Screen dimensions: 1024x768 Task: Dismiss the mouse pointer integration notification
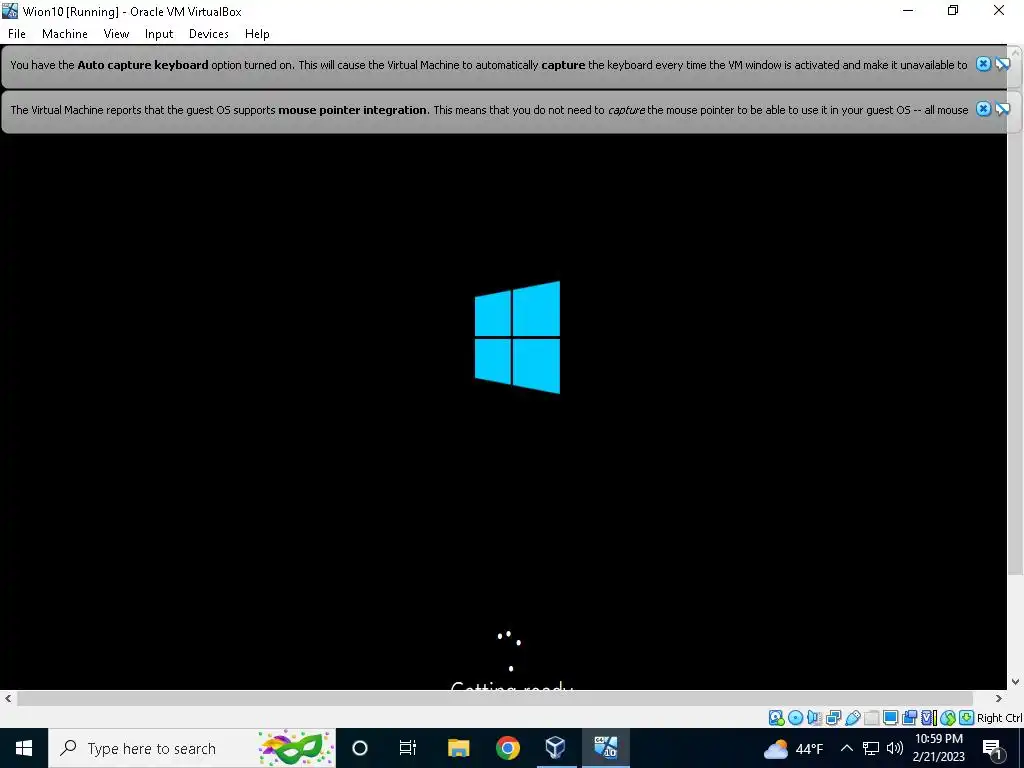983,109
